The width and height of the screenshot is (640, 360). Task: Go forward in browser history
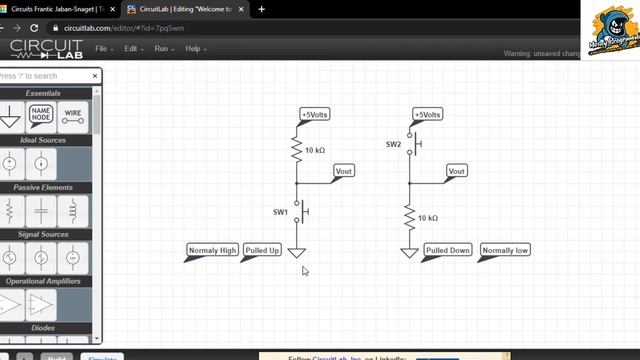[17, 28]
